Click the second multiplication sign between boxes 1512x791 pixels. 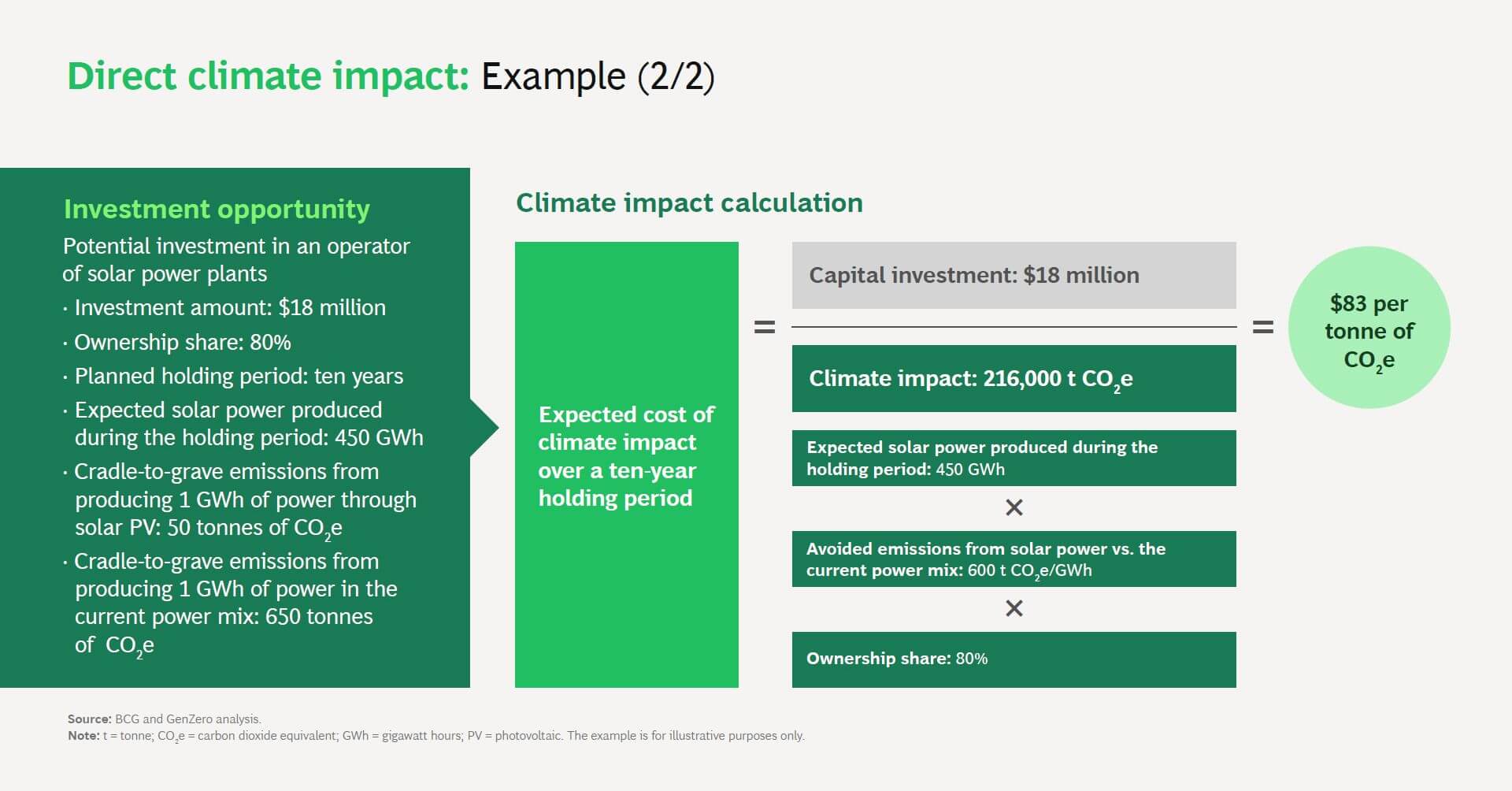click(x=1014, y=608)
